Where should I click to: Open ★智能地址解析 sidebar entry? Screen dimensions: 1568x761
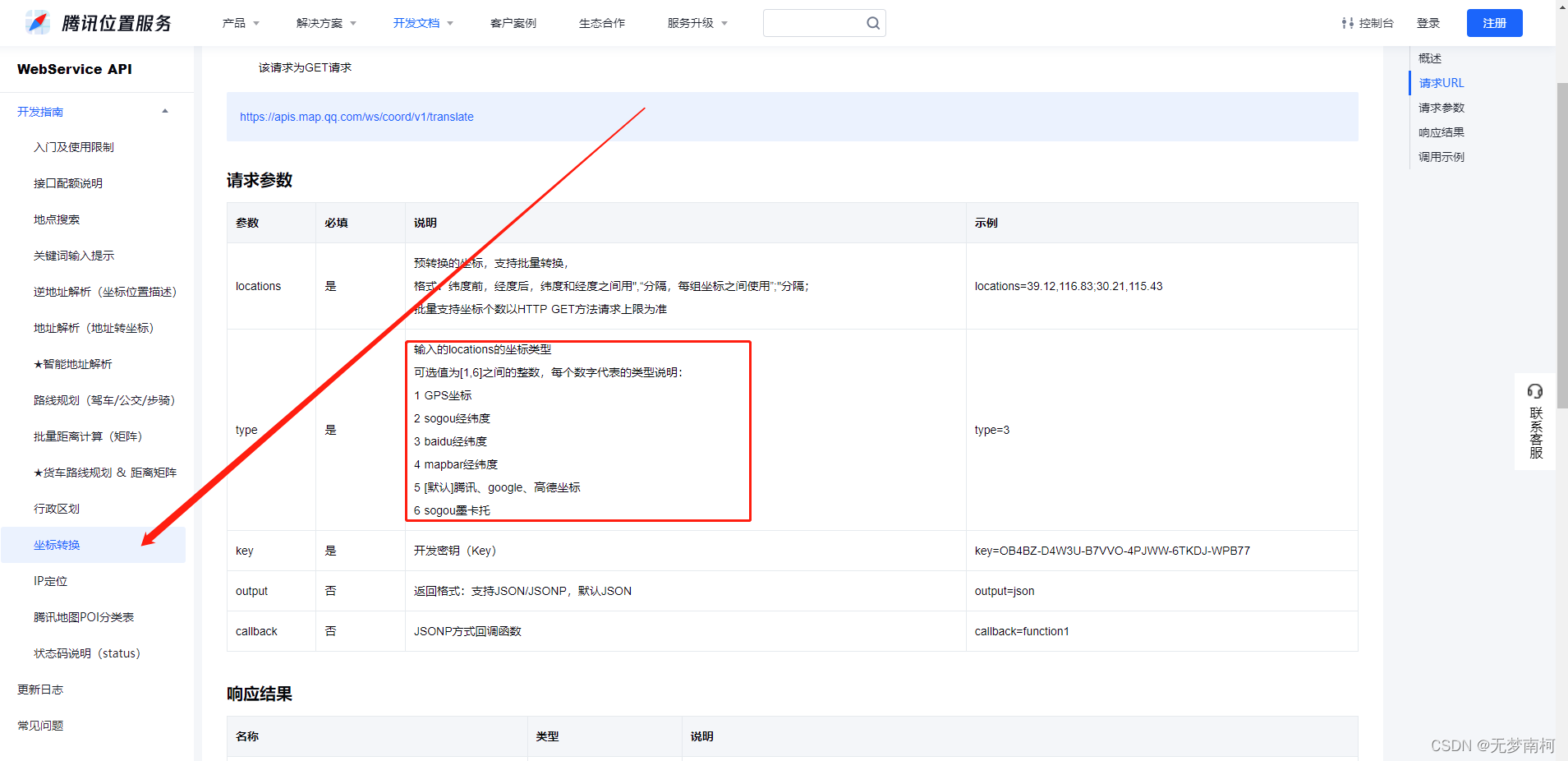pyautogui.click(x=72, y=364)
